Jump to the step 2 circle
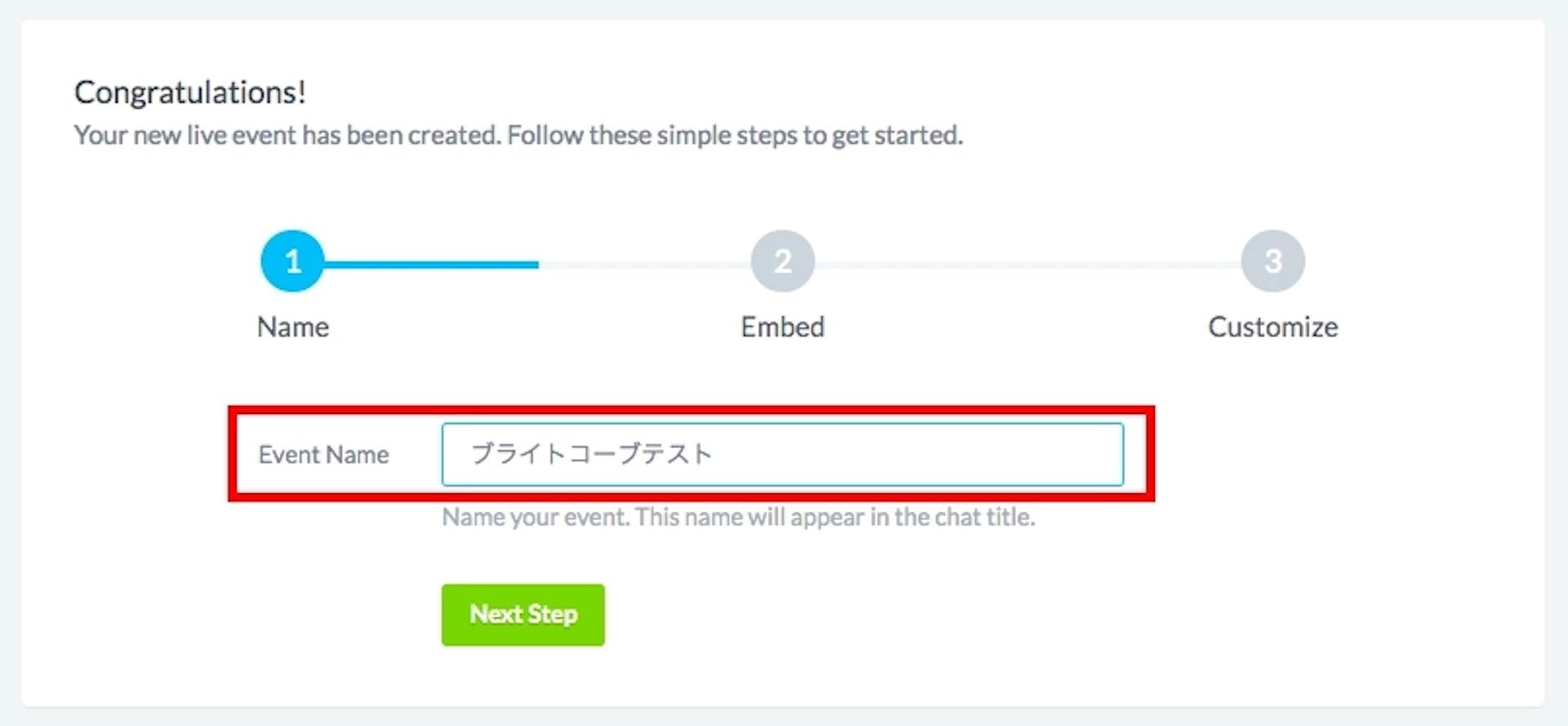The height and width of the screenshot is (726, 1568). (782, 261)
